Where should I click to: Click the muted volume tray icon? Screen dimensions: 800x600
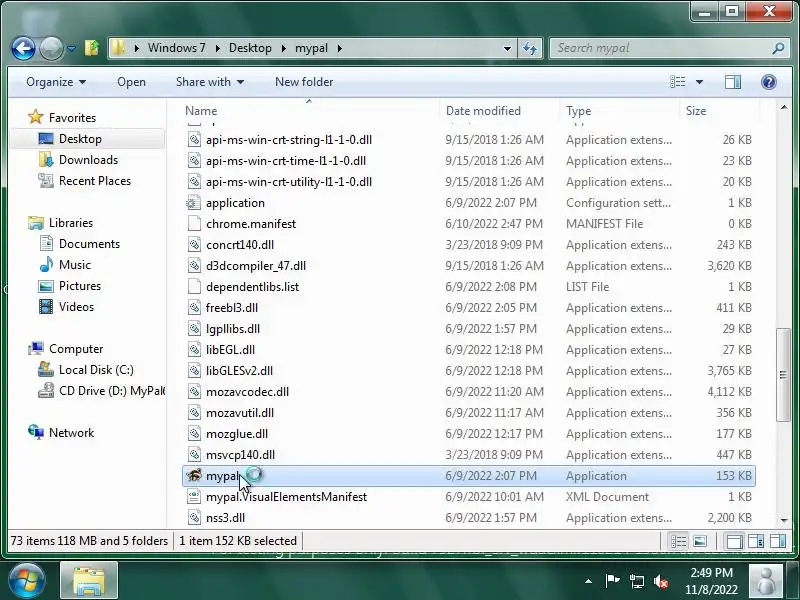click(661, 581)
